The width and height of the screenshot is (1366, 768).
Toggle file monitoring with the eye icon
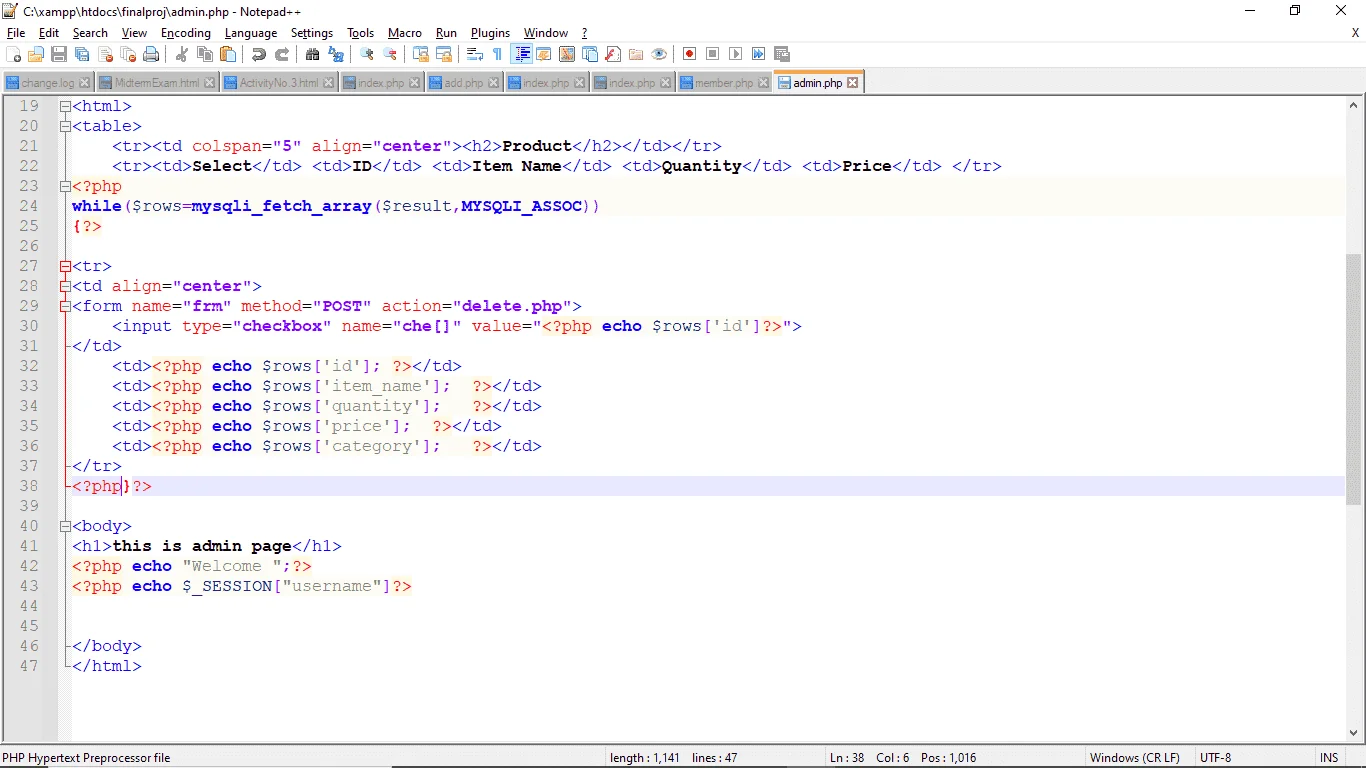(659, 54)
